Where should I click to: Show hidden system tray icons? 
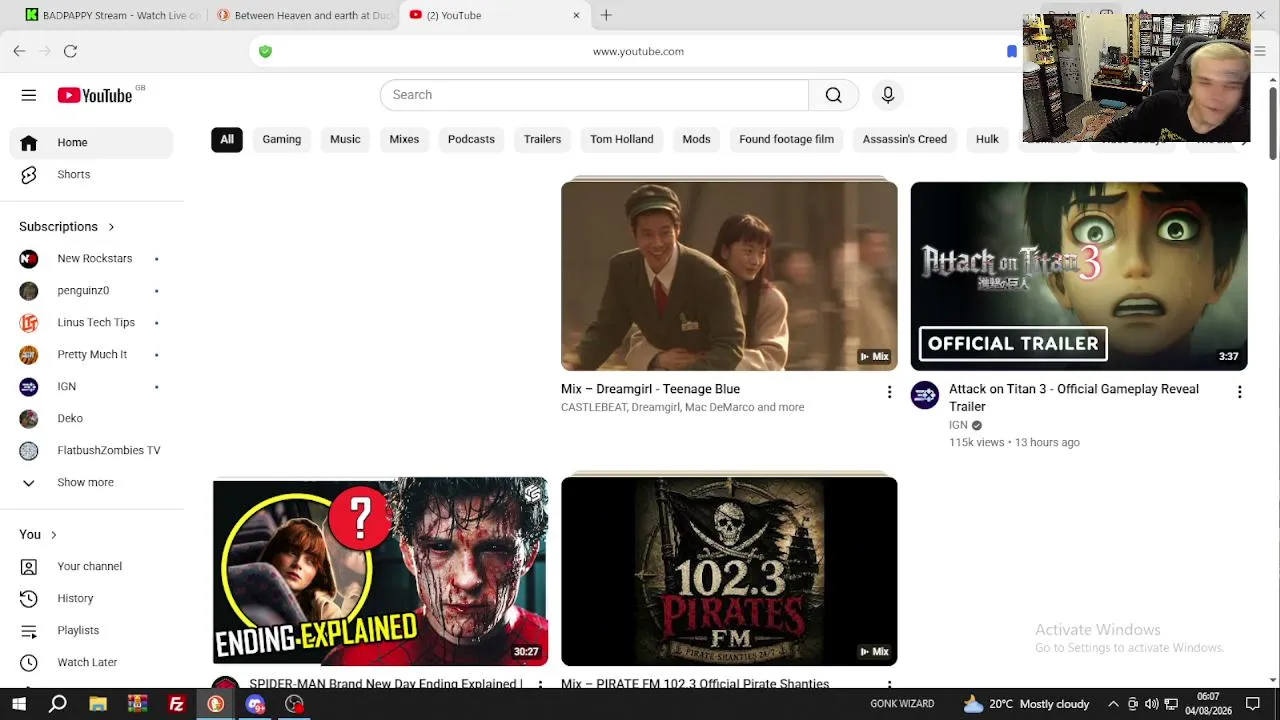click(x=1113, y=704)
